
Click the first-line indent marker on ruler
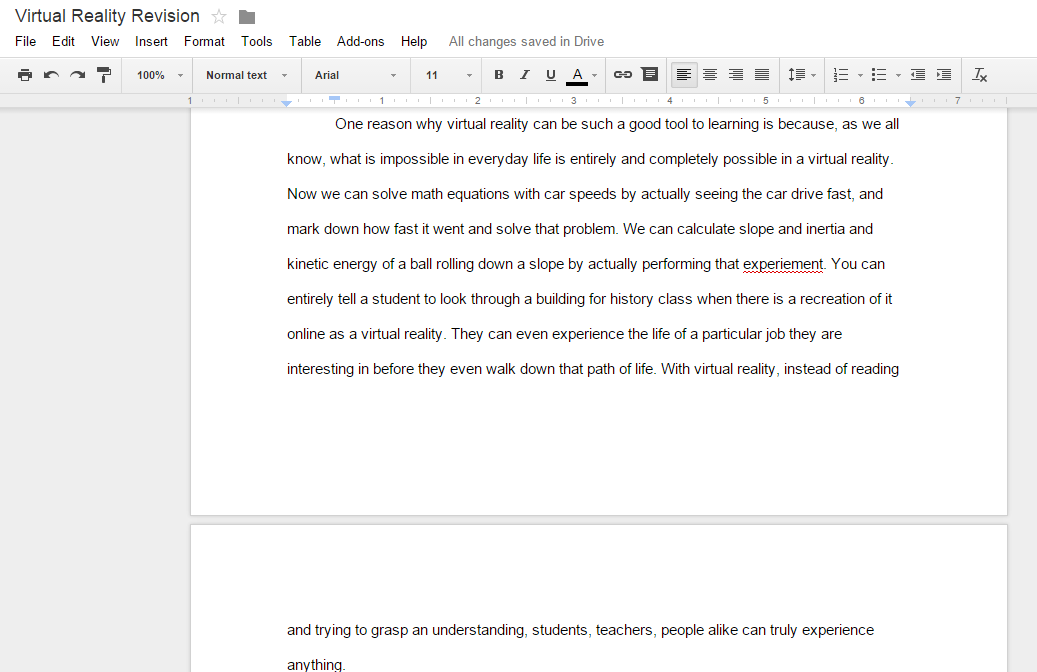tap(335, 99)
